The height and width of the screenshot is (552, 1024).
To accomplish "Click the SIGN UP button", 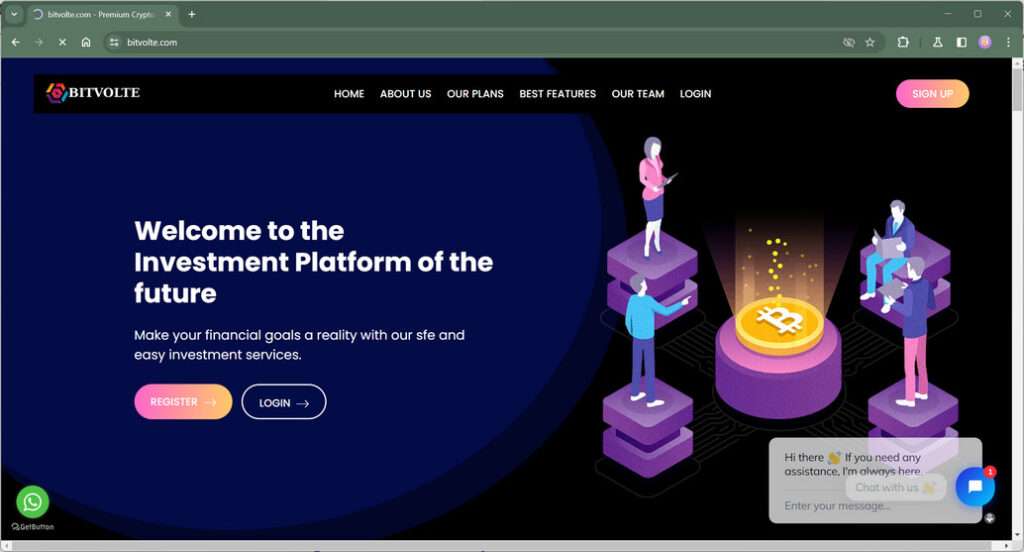I will tap(932, 93).
